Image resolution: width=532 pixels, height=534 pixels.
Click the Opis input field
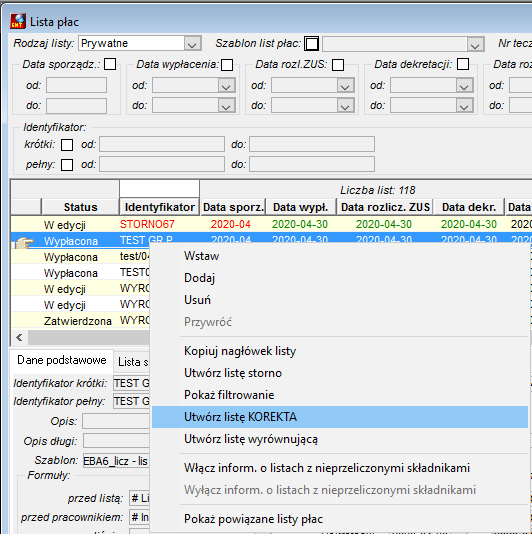pos(116,421)
